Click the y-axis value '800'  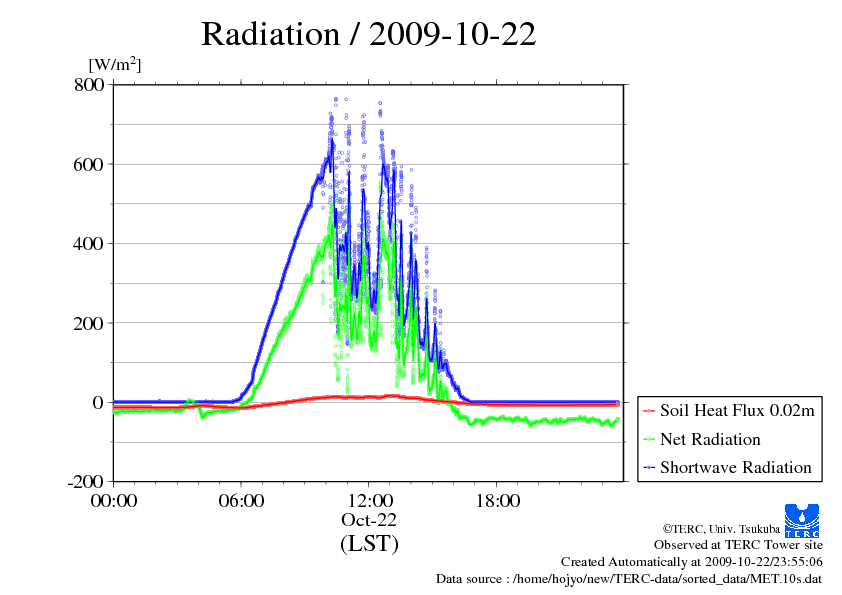coord(89,84)
